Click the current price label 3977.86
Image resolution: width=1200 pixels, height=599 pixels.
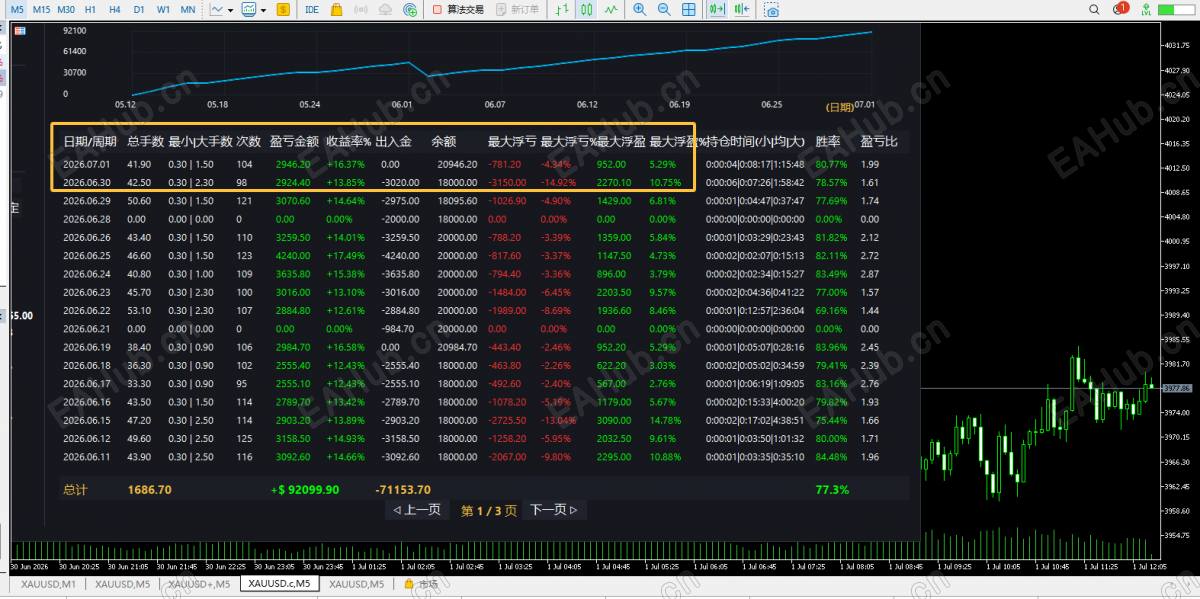pyautogui.click(x=1177, y=388)
